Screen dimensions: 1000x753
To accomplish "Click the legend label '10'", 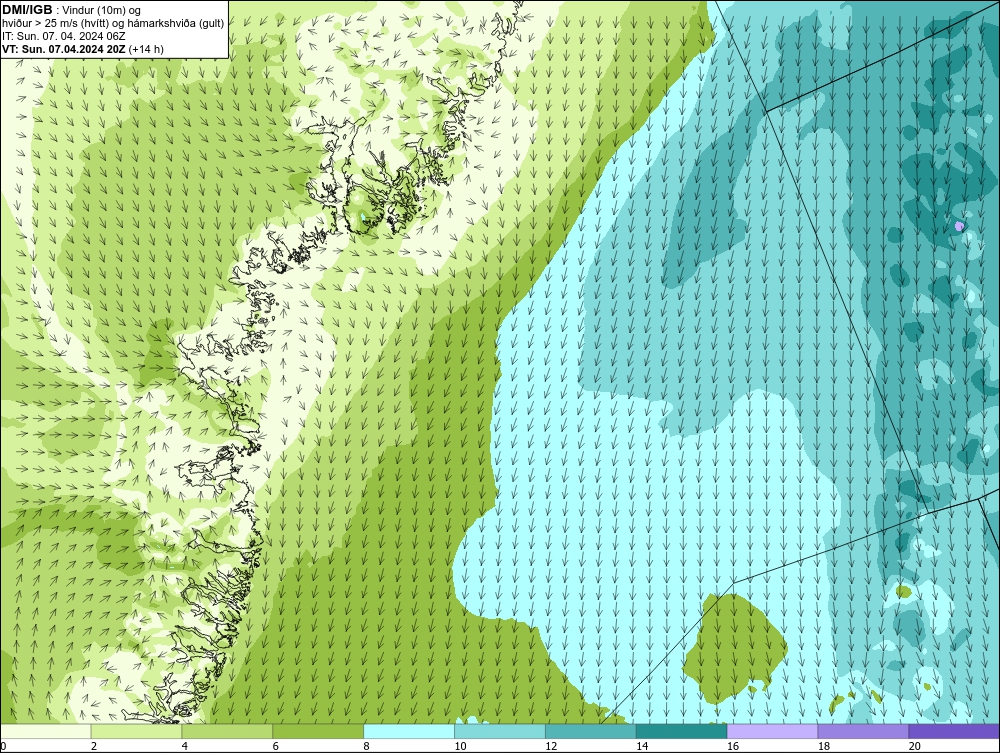I will [x=460, y=746].
